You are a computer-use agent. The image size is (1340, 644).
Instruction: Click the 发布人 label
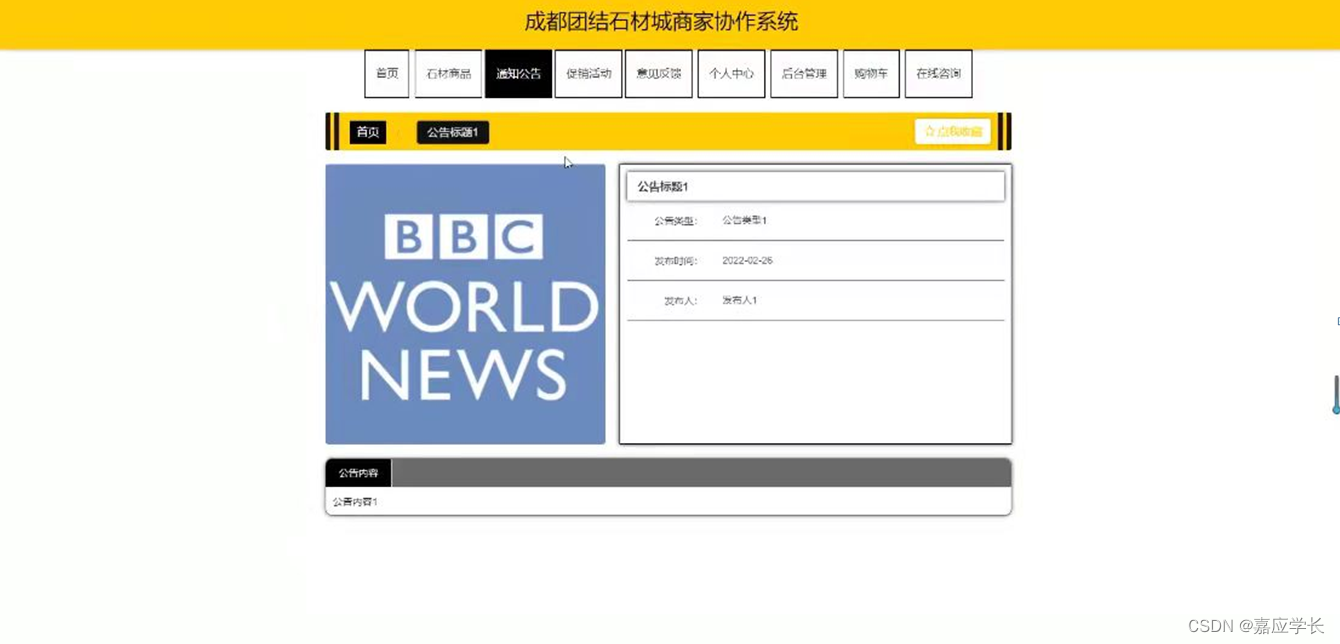click(680, 300)
